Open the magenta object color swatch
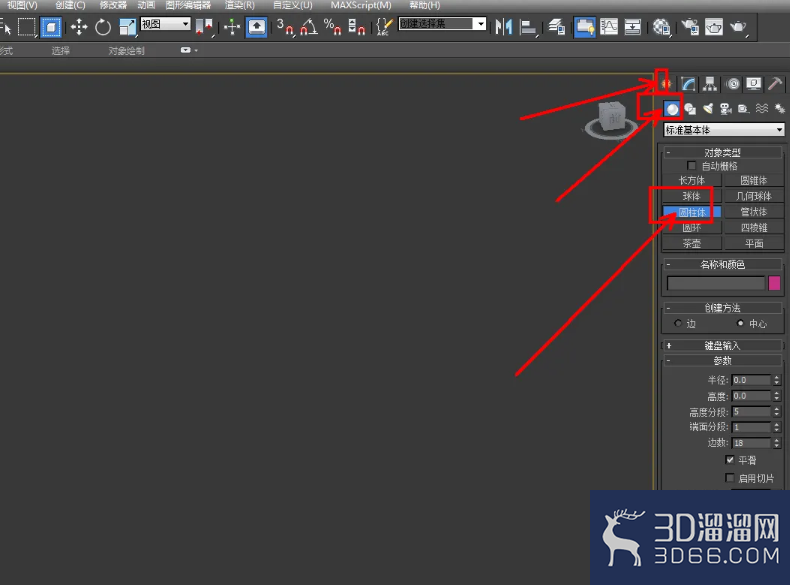Viewport: 790px width, 585px height. (x=774, y=283)
